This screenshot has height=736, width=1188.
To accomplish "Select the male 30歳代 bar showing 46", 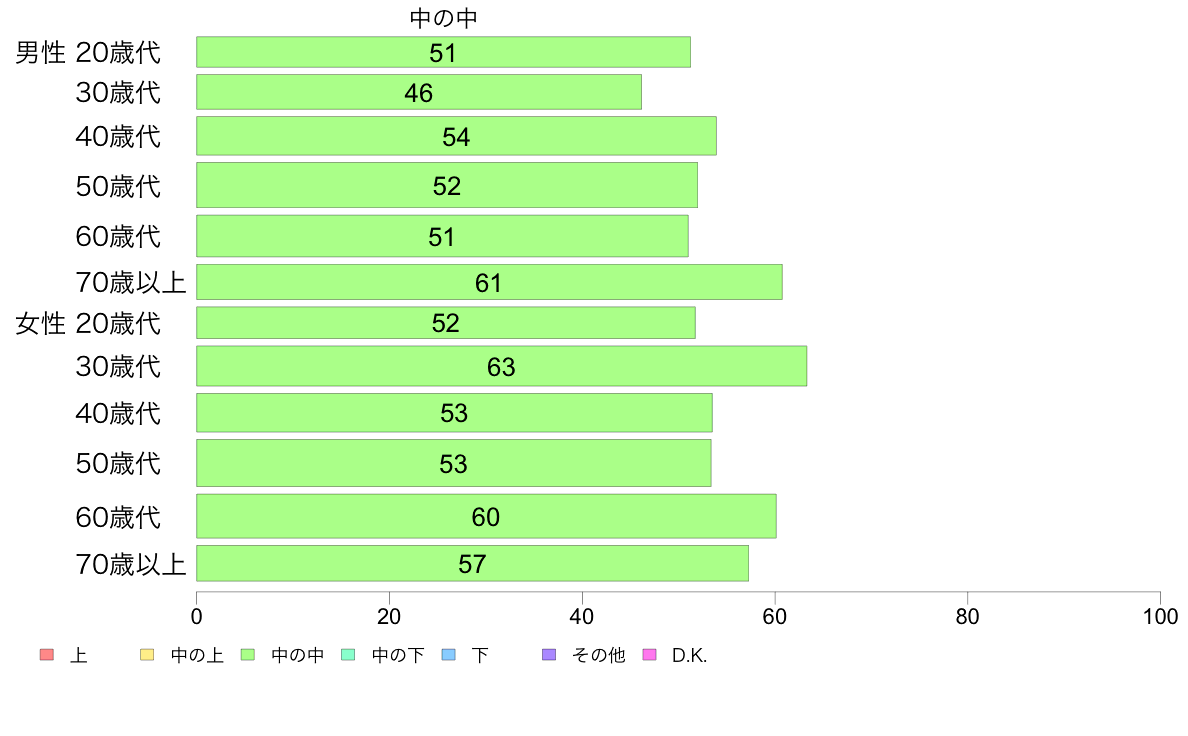I will [x=419, y=92].
